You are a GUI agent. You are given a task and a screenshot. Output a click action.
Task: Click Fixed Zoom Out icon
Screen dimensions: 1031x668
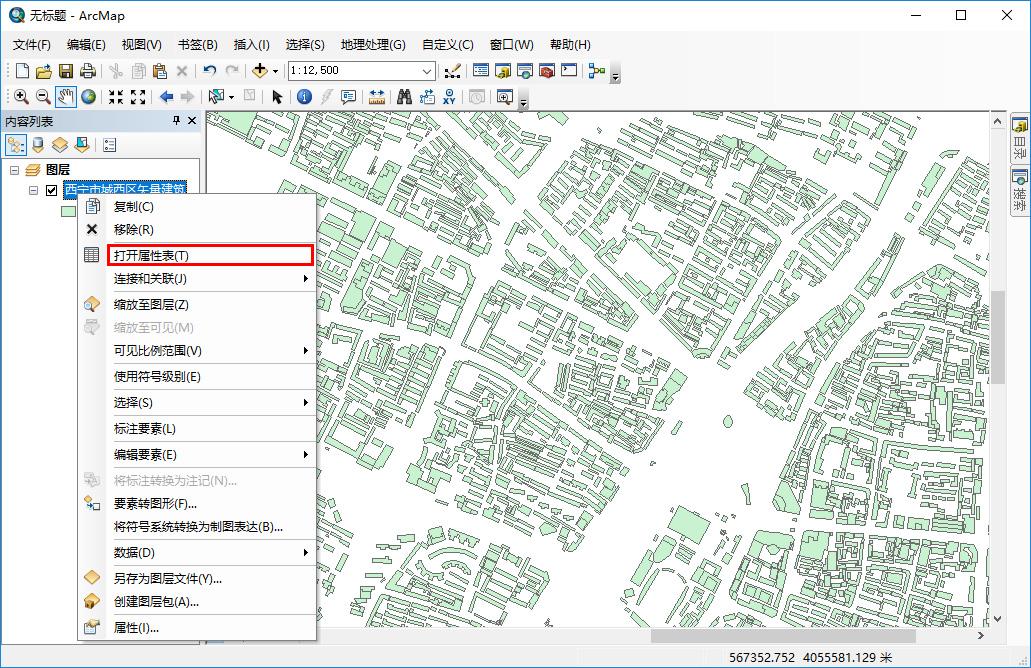coord(137,97)
